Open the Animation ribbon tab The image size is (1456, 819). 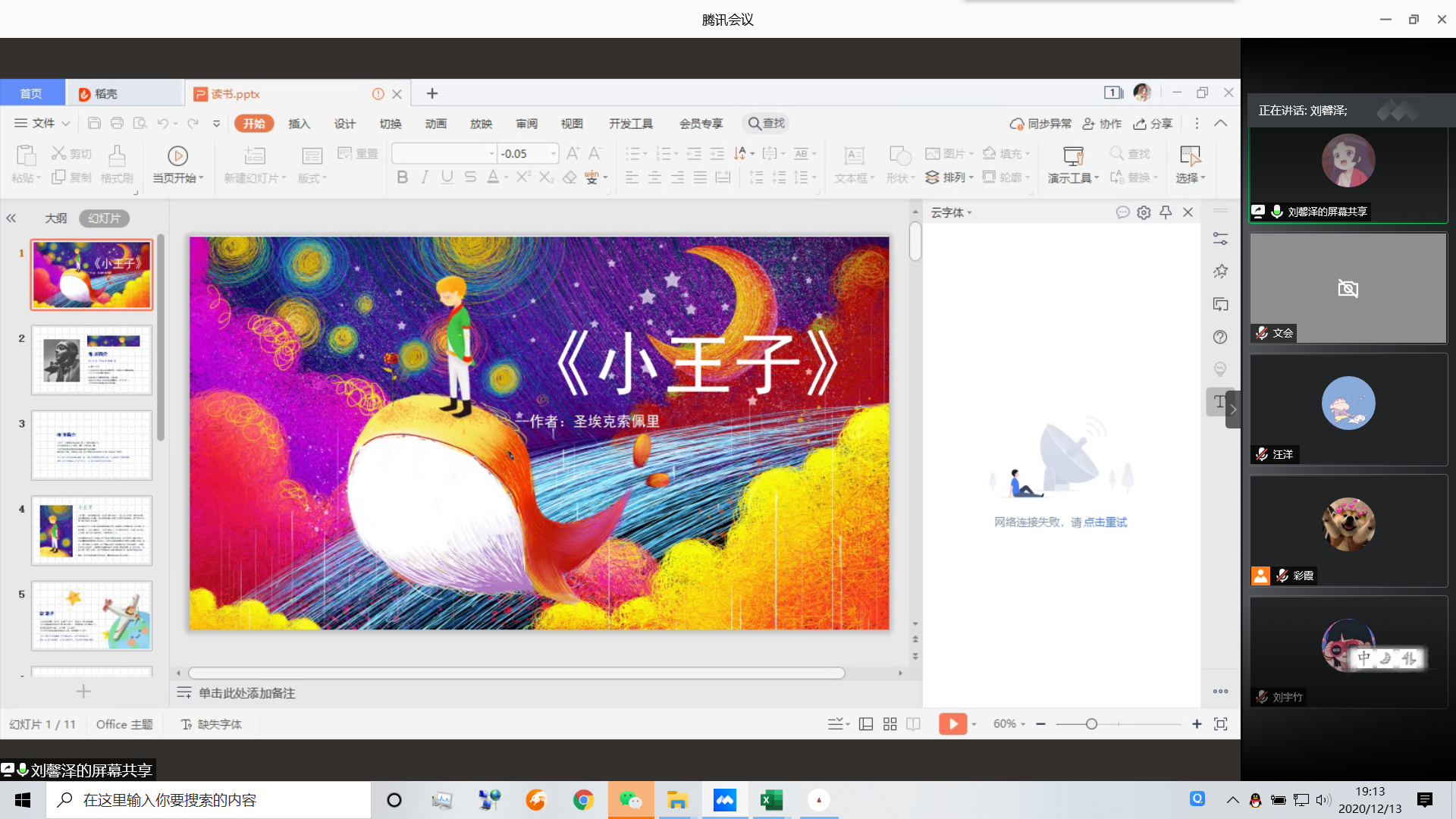(x=436, y=124)
